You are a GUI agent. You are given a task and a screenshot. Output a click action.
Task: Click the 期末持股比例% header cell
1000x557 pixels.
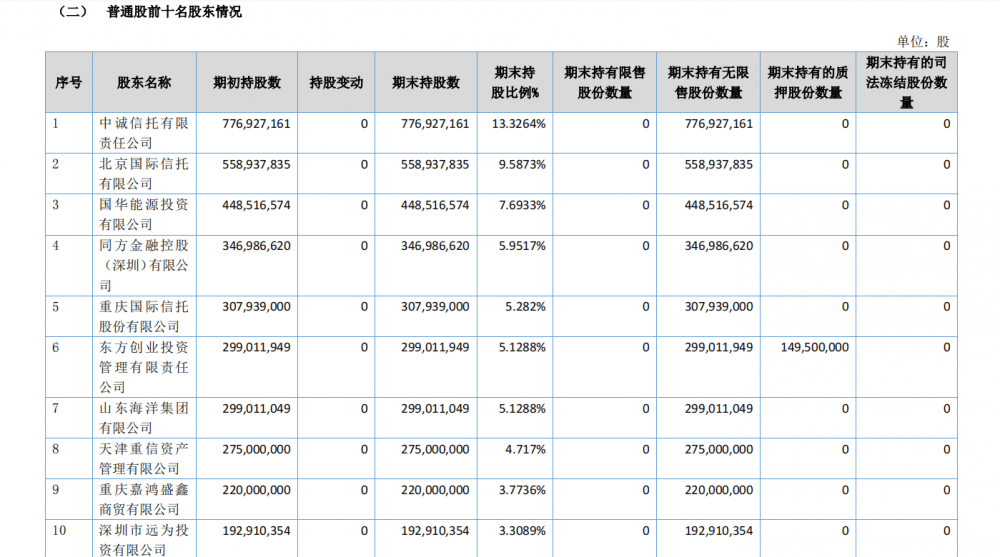pyautogui.click(x=515, y=83)
